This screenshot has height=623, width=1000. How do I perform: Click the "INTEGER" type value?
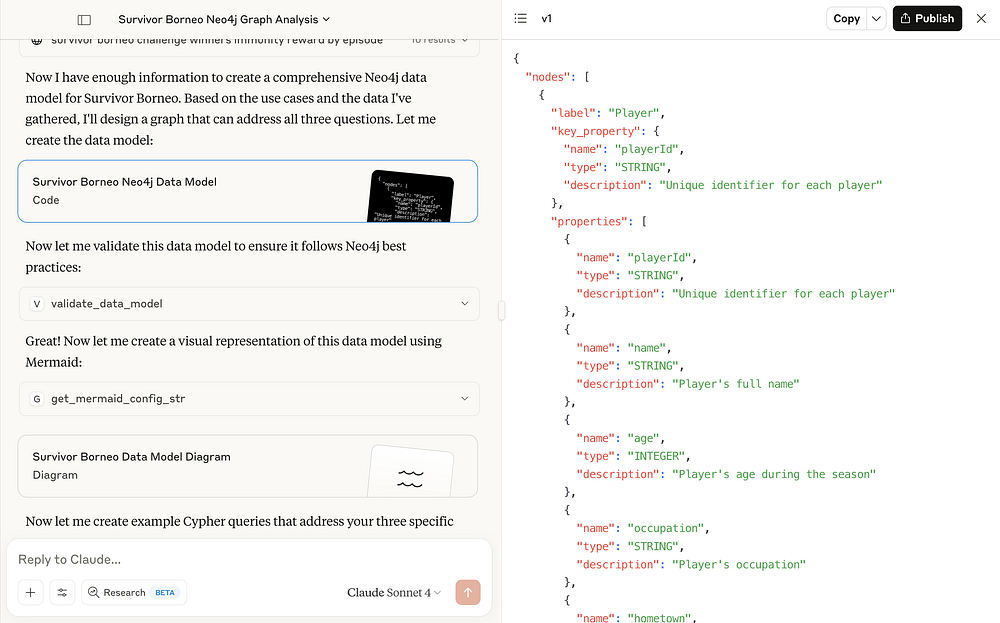pos(656,456)
